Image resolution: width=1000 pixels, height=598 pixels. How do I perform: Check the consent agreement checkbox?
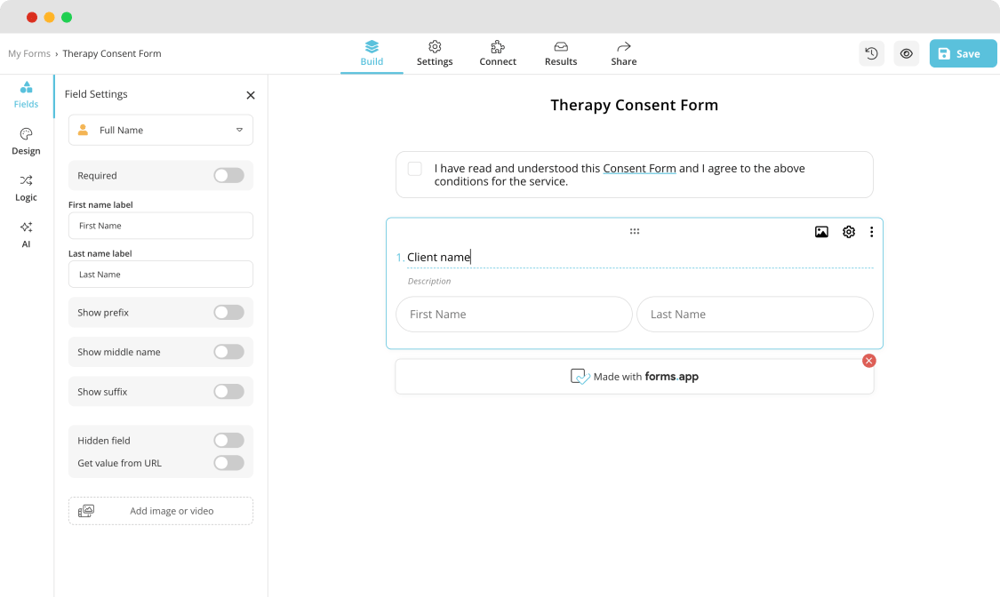click(415, 169)
